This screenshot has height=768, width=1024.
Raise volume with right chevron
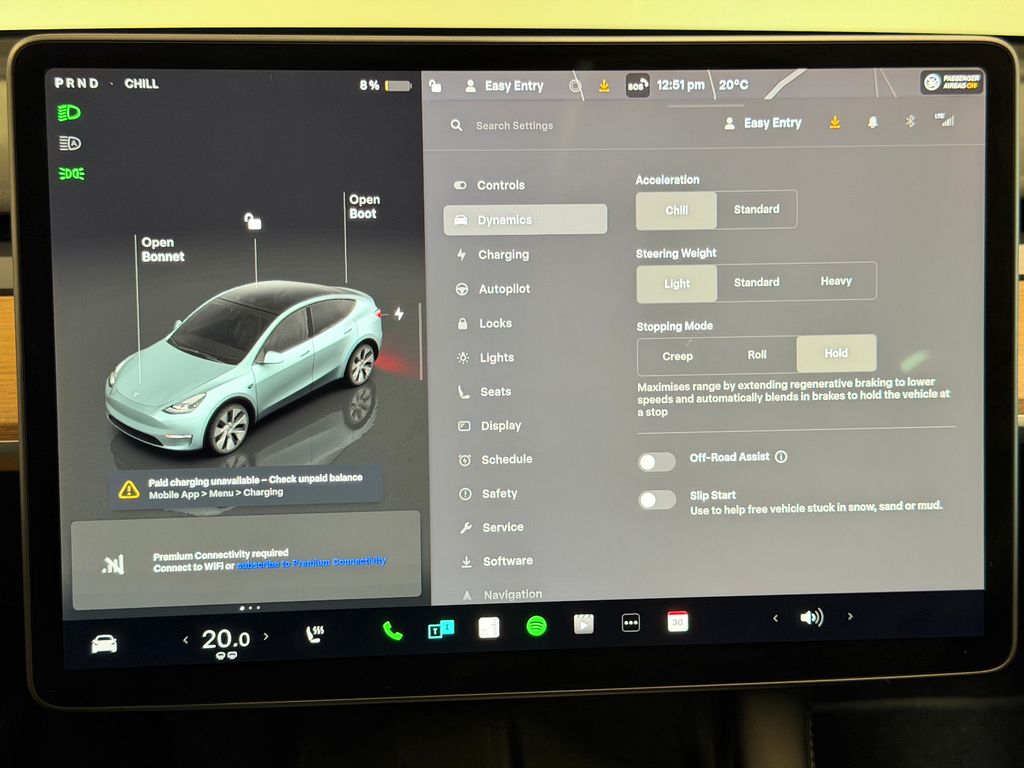coord(850,616)
